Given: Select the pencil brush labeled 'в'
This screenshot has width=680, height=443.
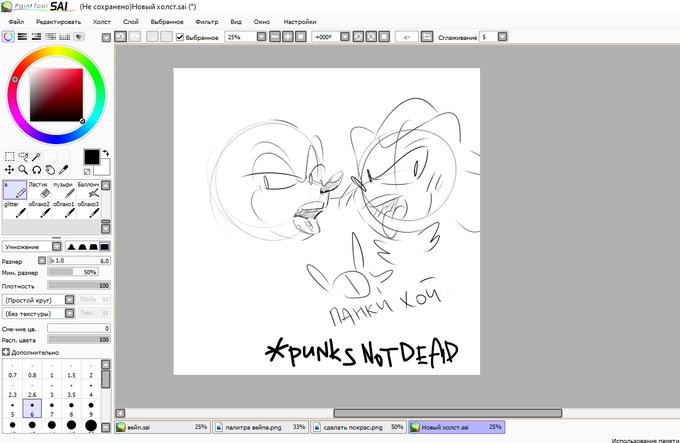Looking at the screenshot, I should click(x=15, y=189).
